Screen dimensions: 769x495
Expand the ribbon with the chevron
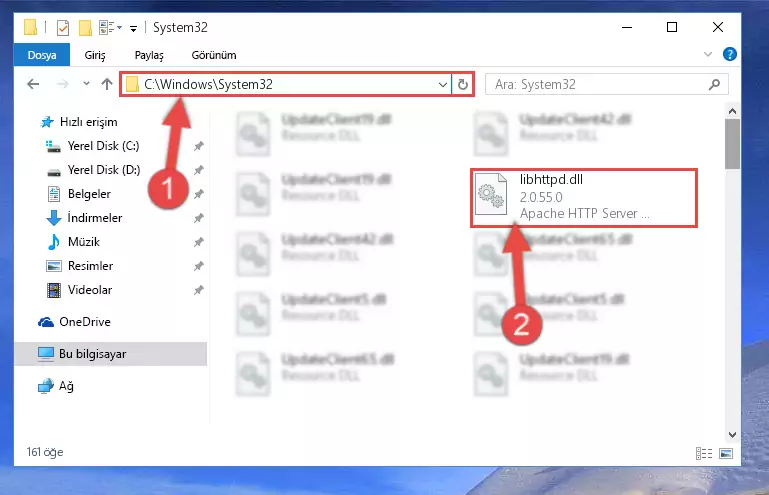click(x=708, y=54)
